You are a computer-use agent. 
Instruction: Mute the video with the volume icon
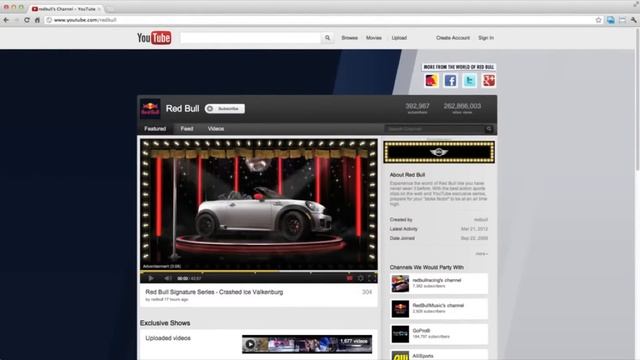click(x=167, y=278)
